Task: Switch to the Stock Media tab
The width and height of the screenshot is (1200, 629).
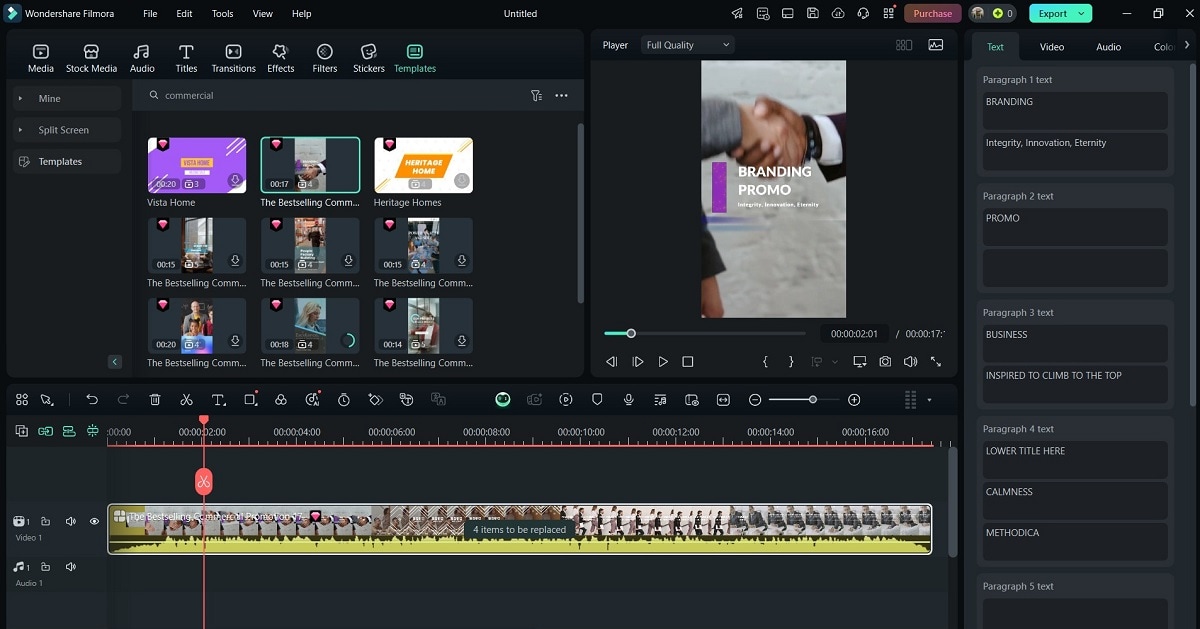Action: [91, 58]
